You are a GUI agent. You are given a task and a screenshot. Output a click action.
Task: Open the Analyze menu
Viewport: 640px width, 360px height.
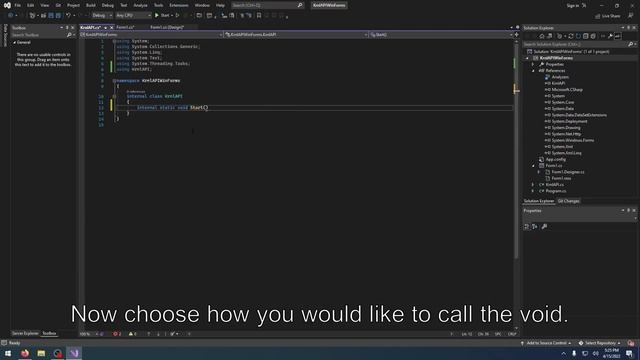coord(140,5)
